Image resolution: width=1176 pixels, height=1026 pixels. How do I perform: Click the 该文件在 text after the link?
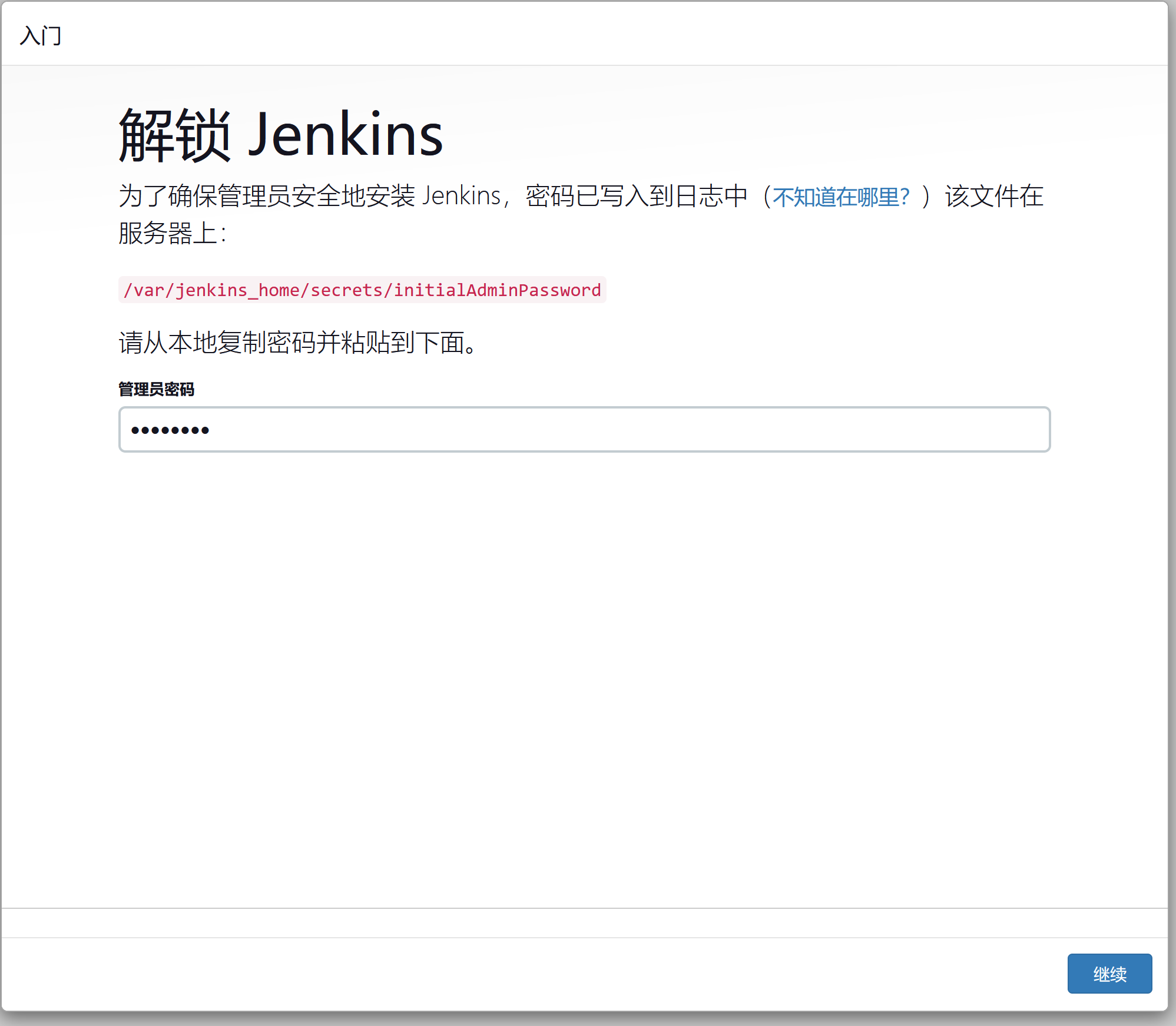994,196
